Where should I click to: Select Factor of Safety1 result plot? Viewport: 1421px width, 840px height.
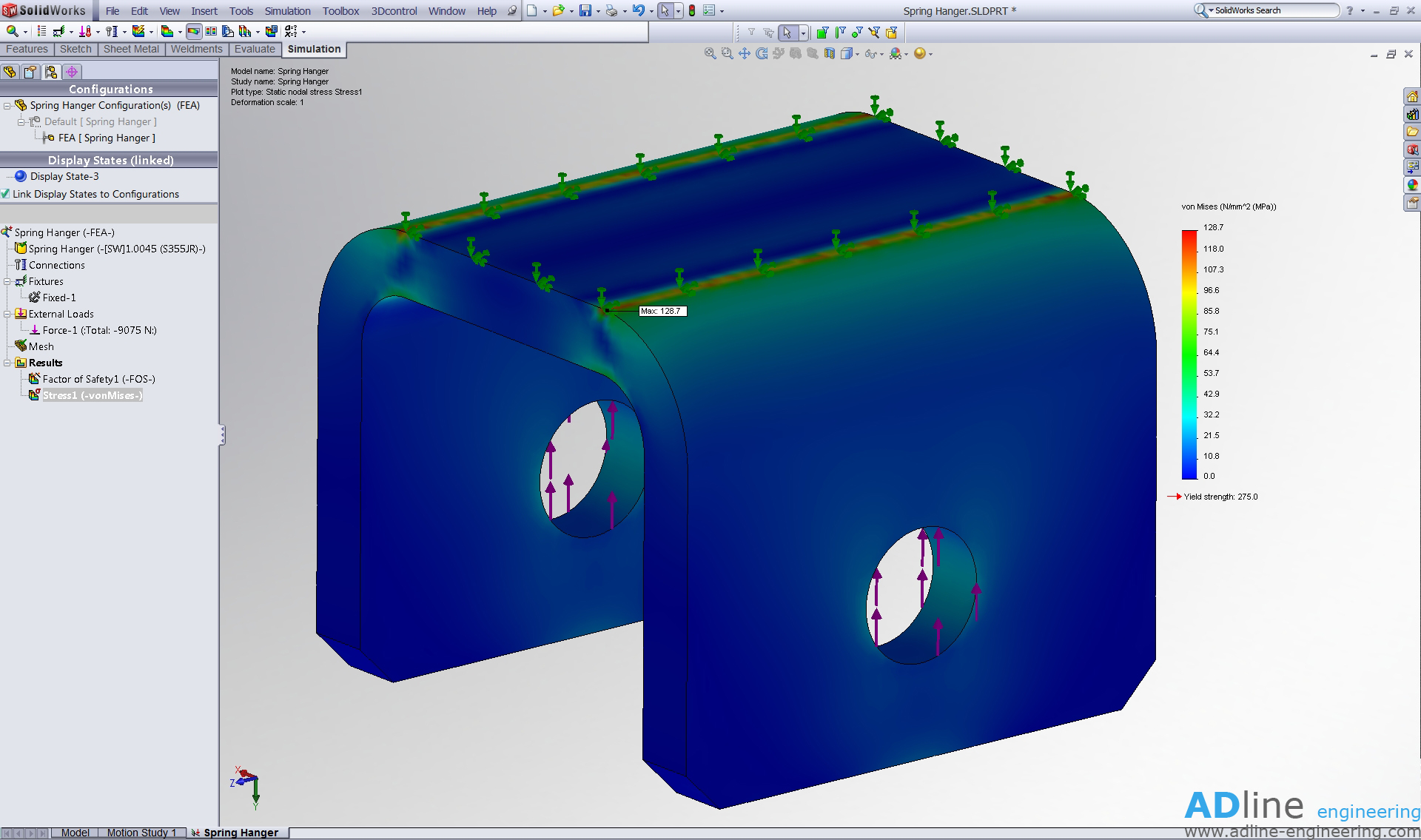point(92,379)
